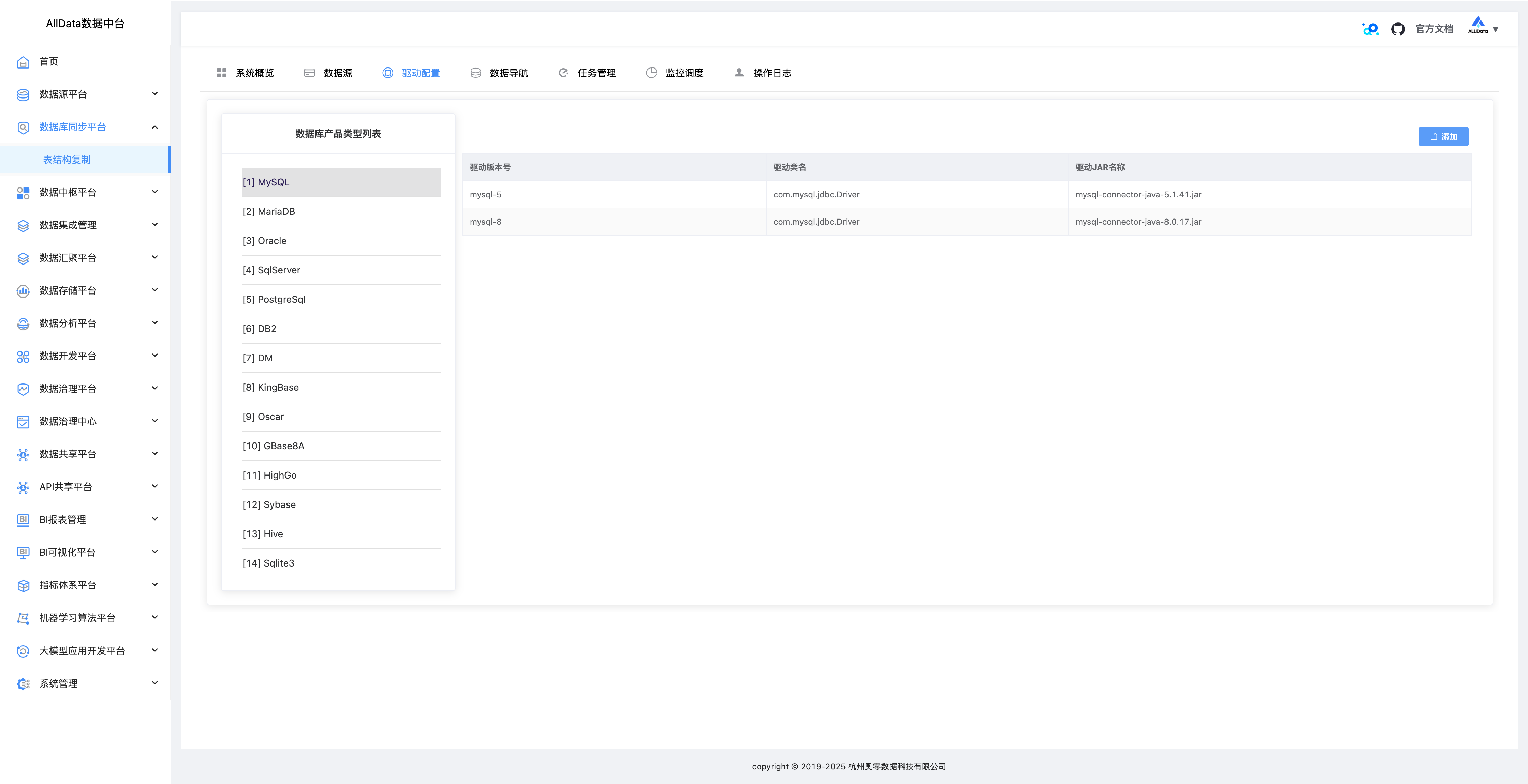Image resolution: width=1528 pixels, height=784 pixels.
Task: Click the 数据导航 database icon
Action: click(476, 73)
